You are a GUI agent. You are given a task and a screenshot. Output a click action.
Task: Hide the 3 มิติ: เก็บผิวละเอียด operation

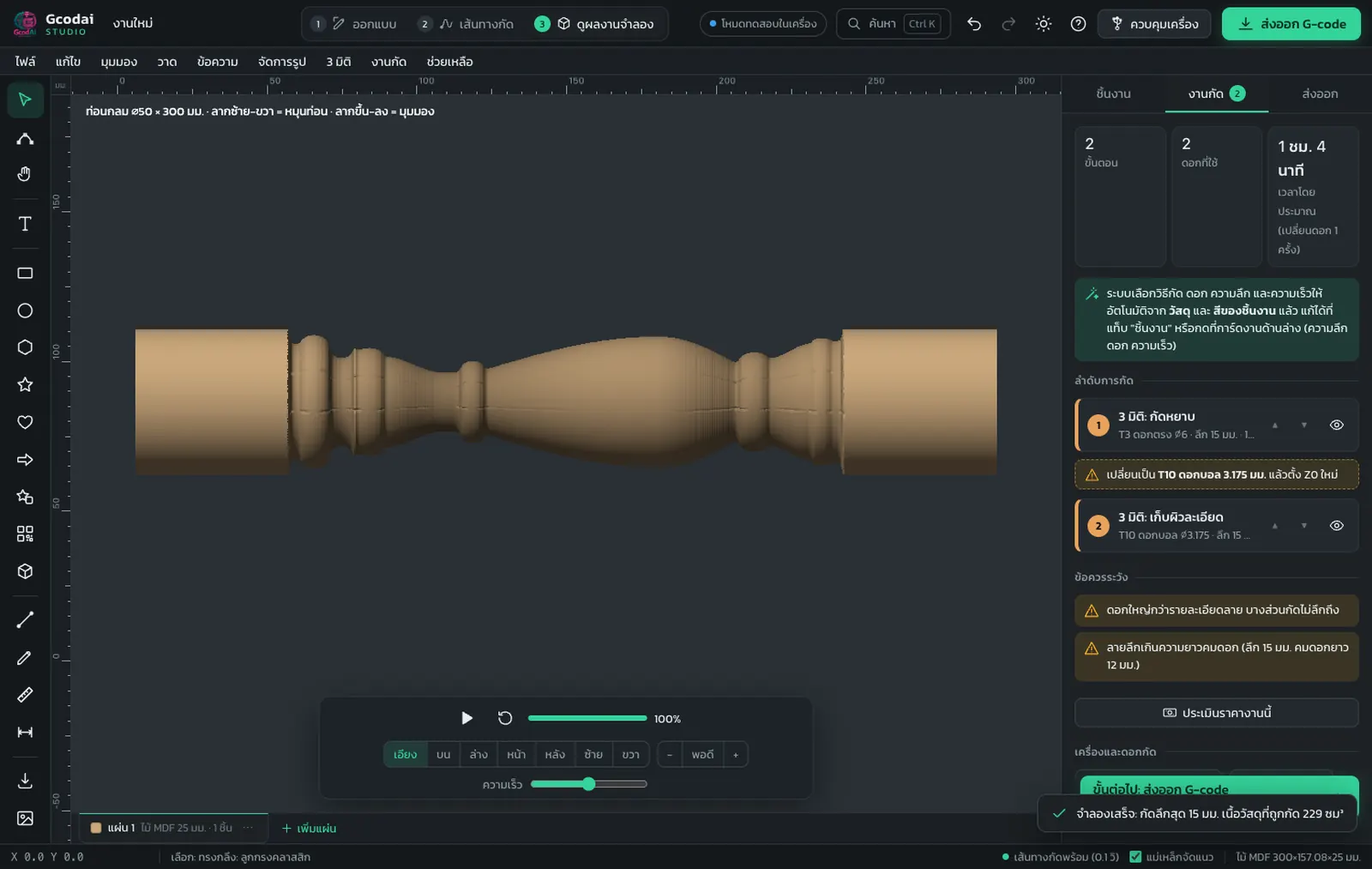tap(1336, 526)
